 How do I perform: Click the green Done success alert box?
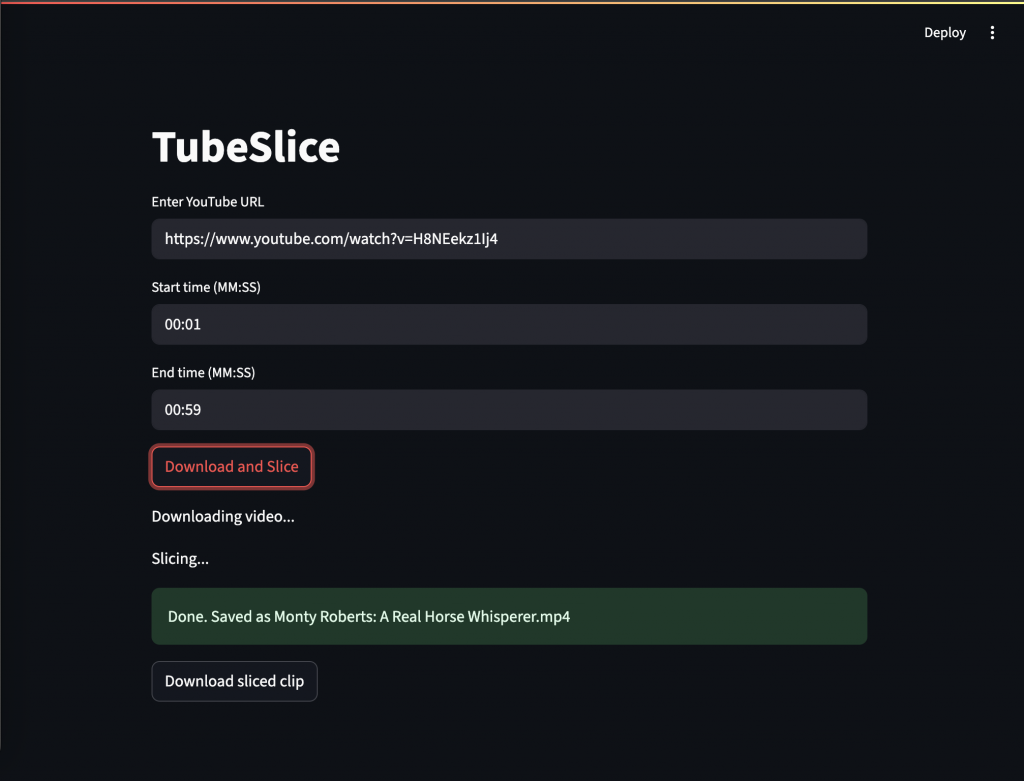[509, 616]
